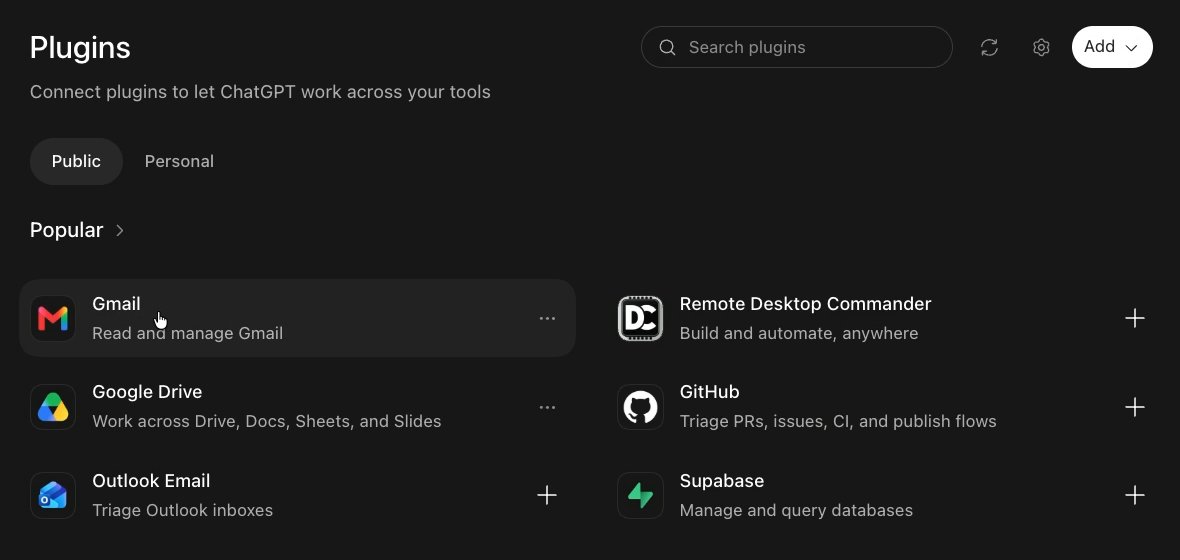This screenshot has height=560, width=1180.
Task: Click the GitHub octocat icon
Action: pos(640,407)
